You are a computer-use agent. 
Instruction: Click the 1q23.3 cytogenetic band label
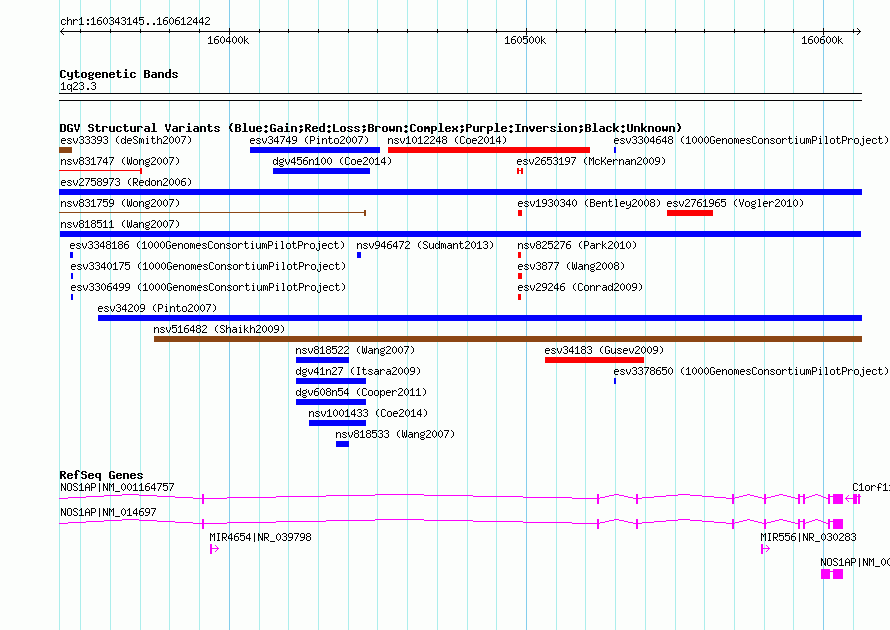(x=78, y=86)
